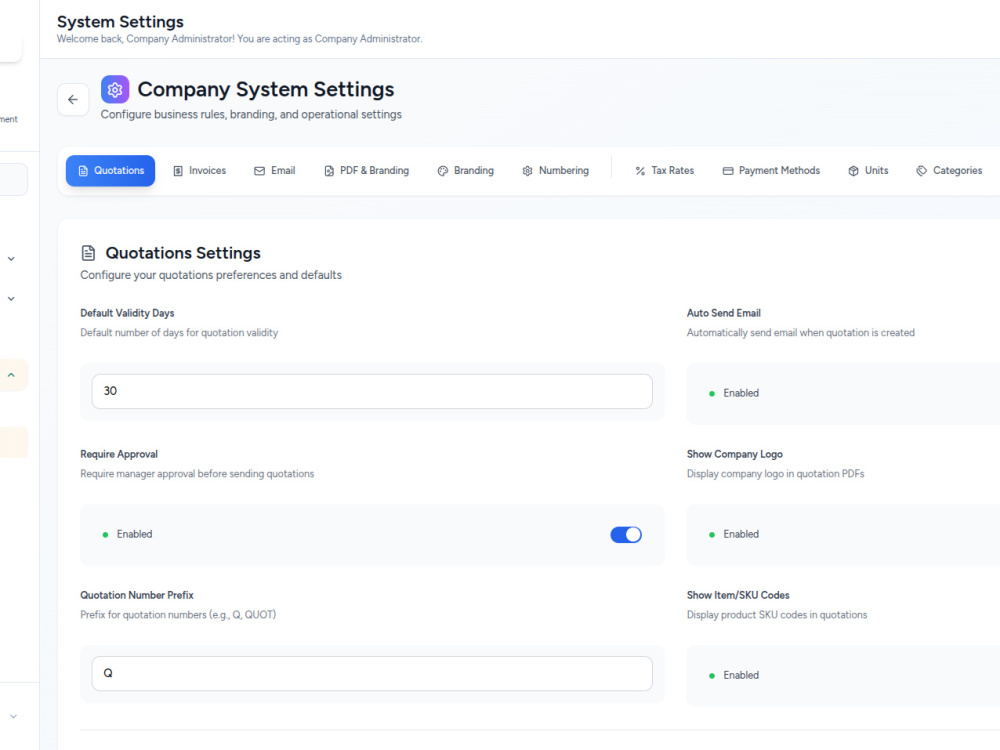Click the Default Validity Days field
This screenshot has height=750, width=1000.
[372, 391]
